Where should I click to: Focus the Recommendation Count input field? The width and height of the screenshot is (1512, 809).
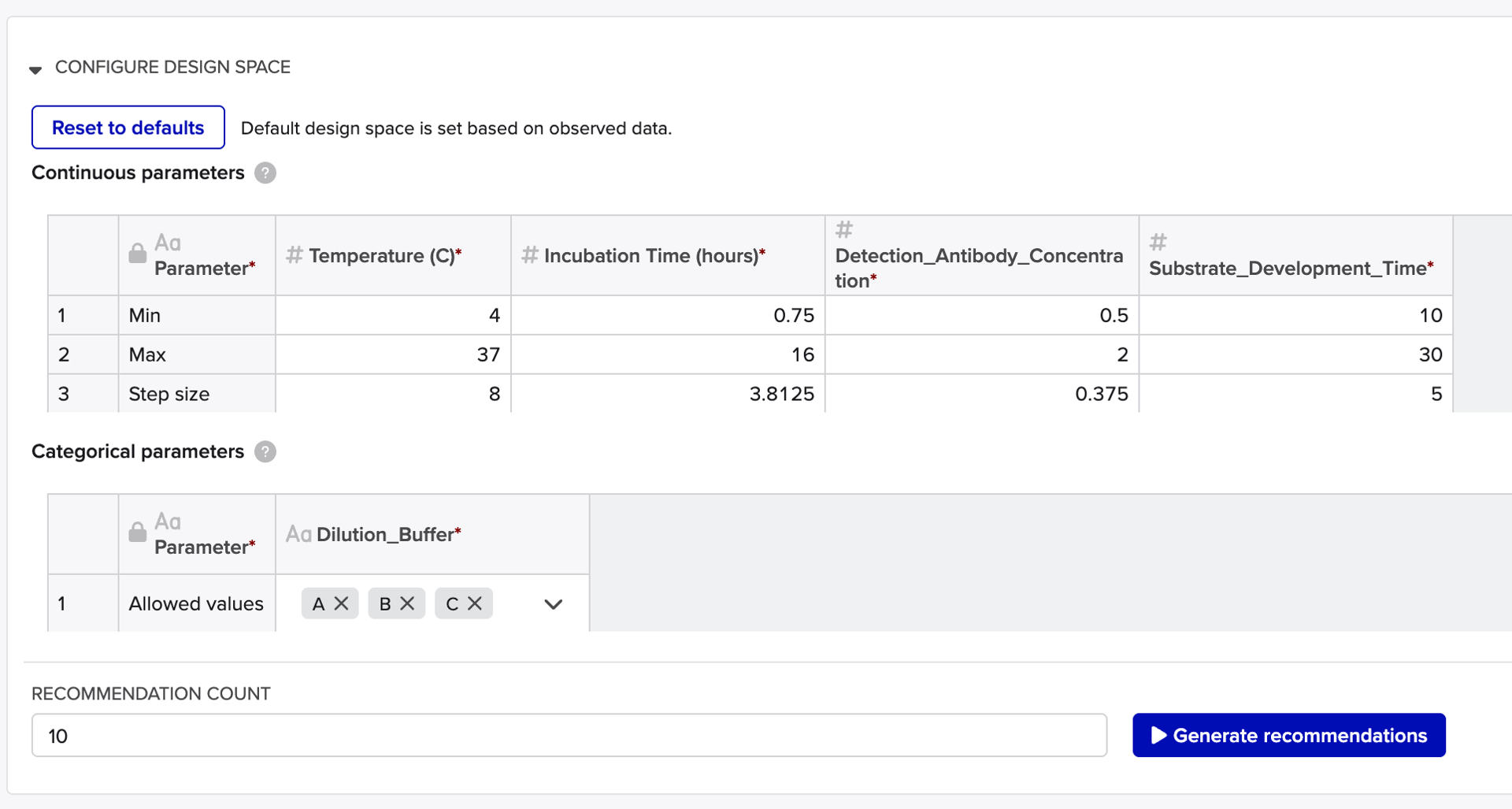[569, 735]
